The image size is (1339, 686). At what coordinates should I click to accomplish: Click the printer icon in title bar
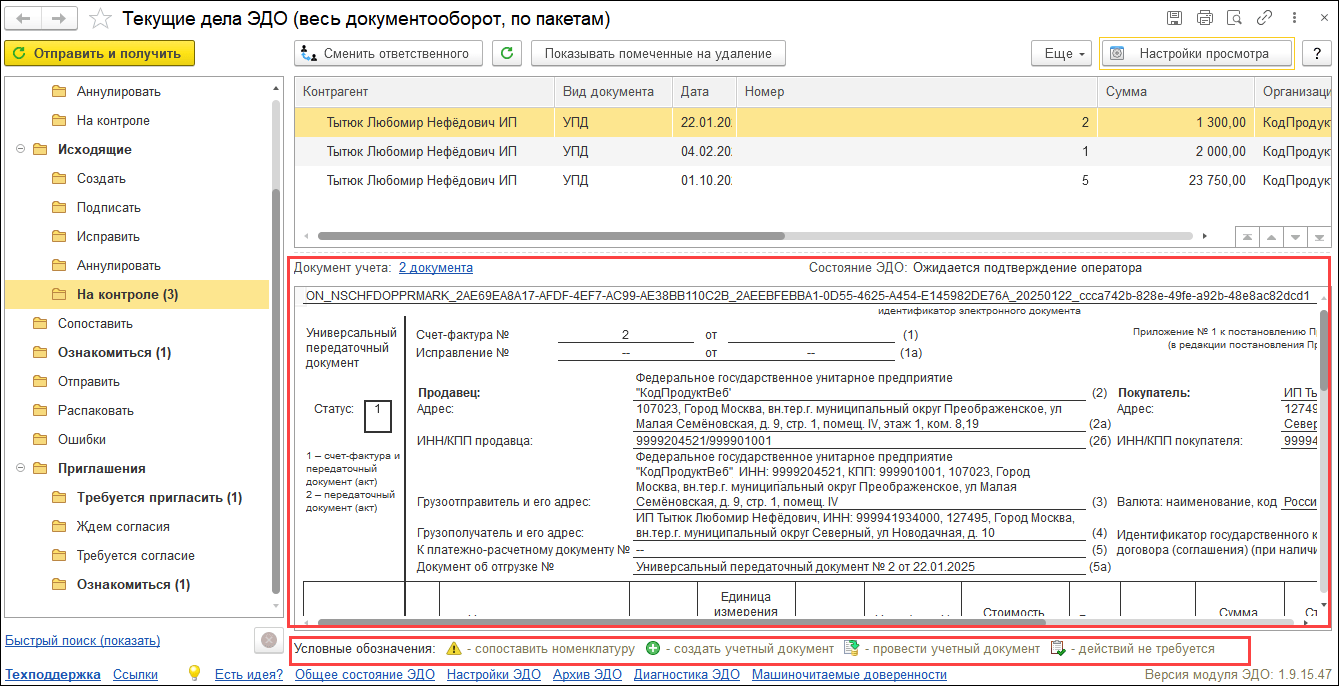click(x=1205, y=18)
